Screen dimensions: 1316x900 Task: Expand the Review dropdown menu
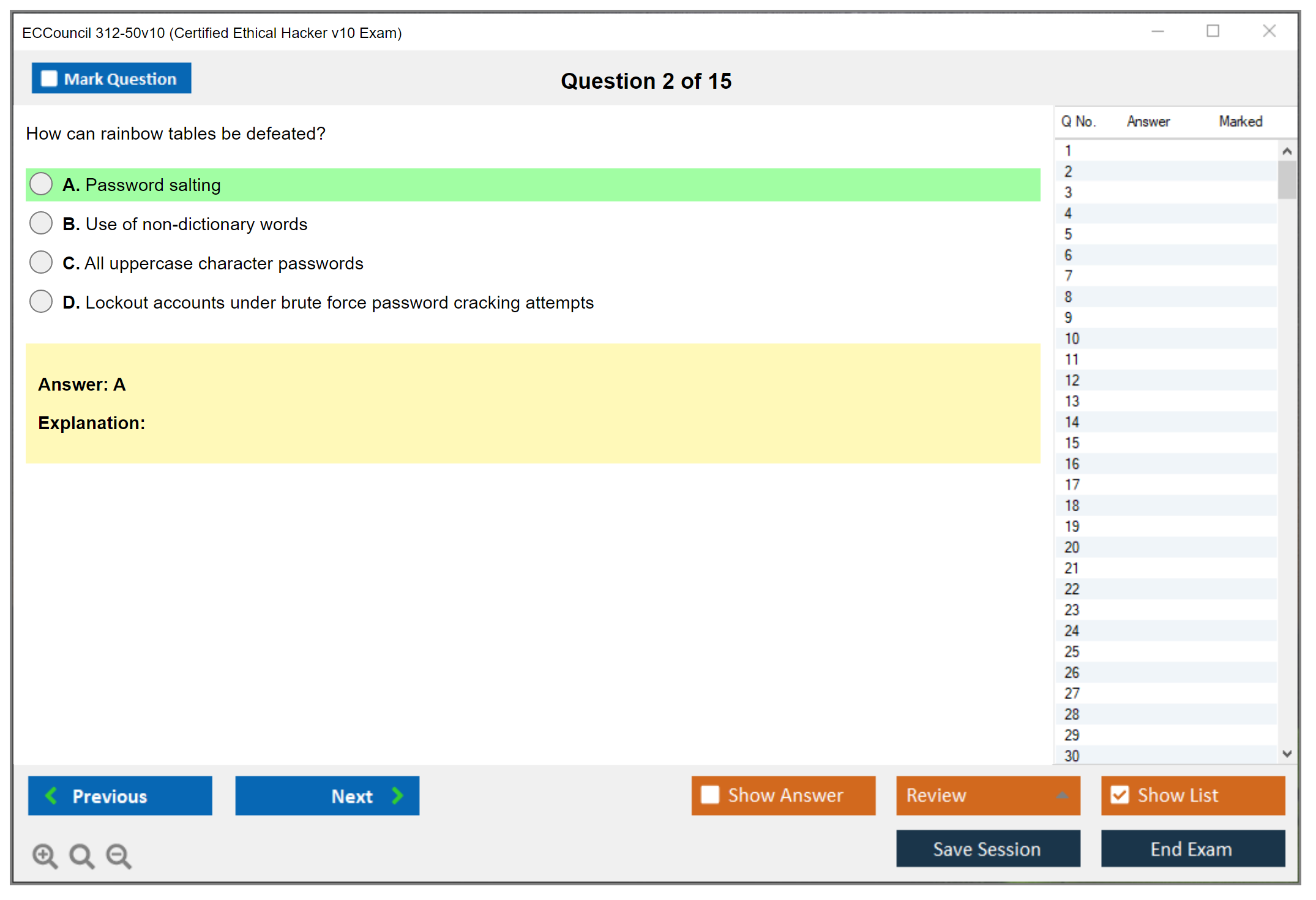(1062, 795)
